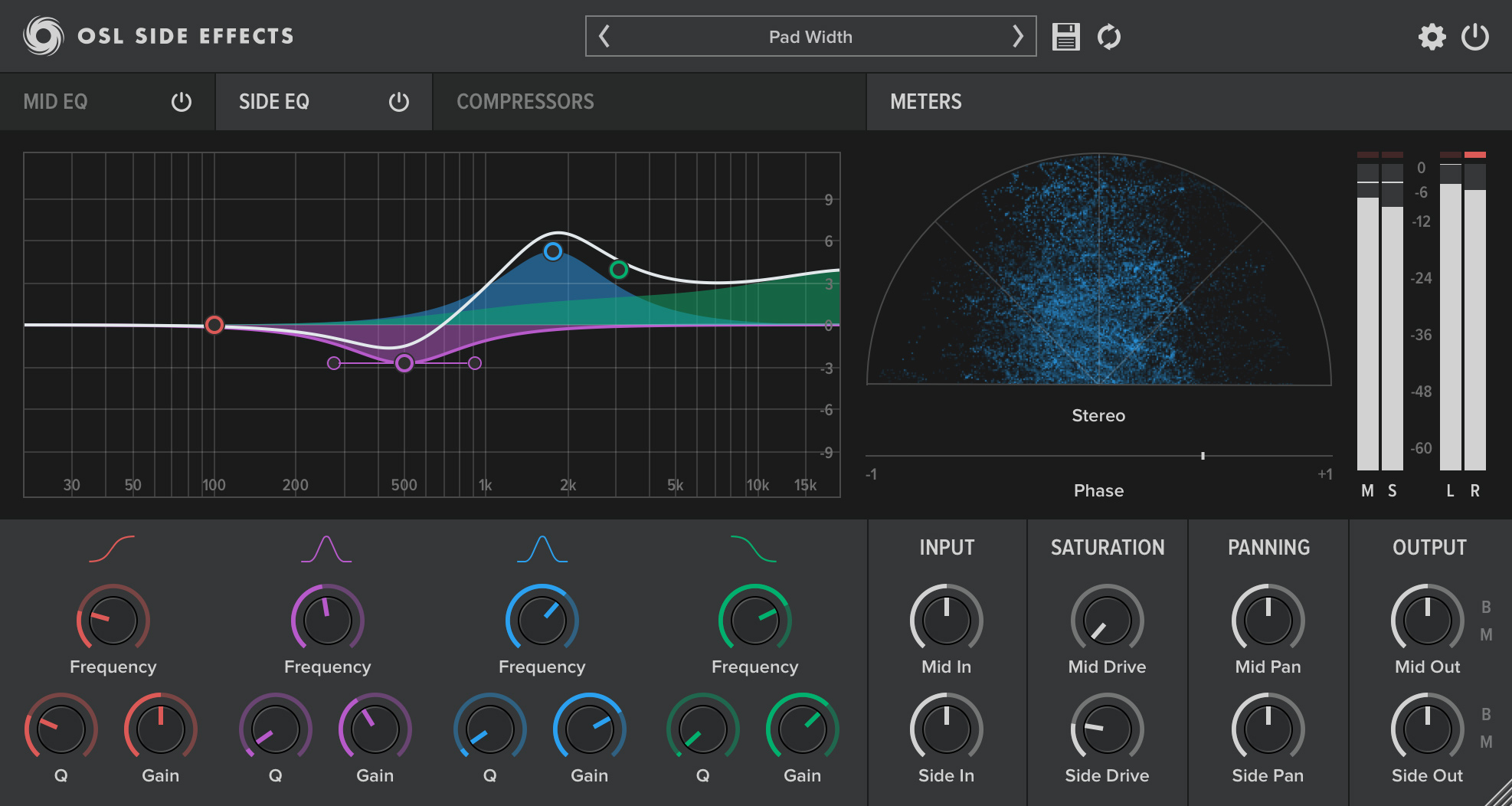
Task: Save the current preset with the floppy disk icon
Action: [1065, 37]
